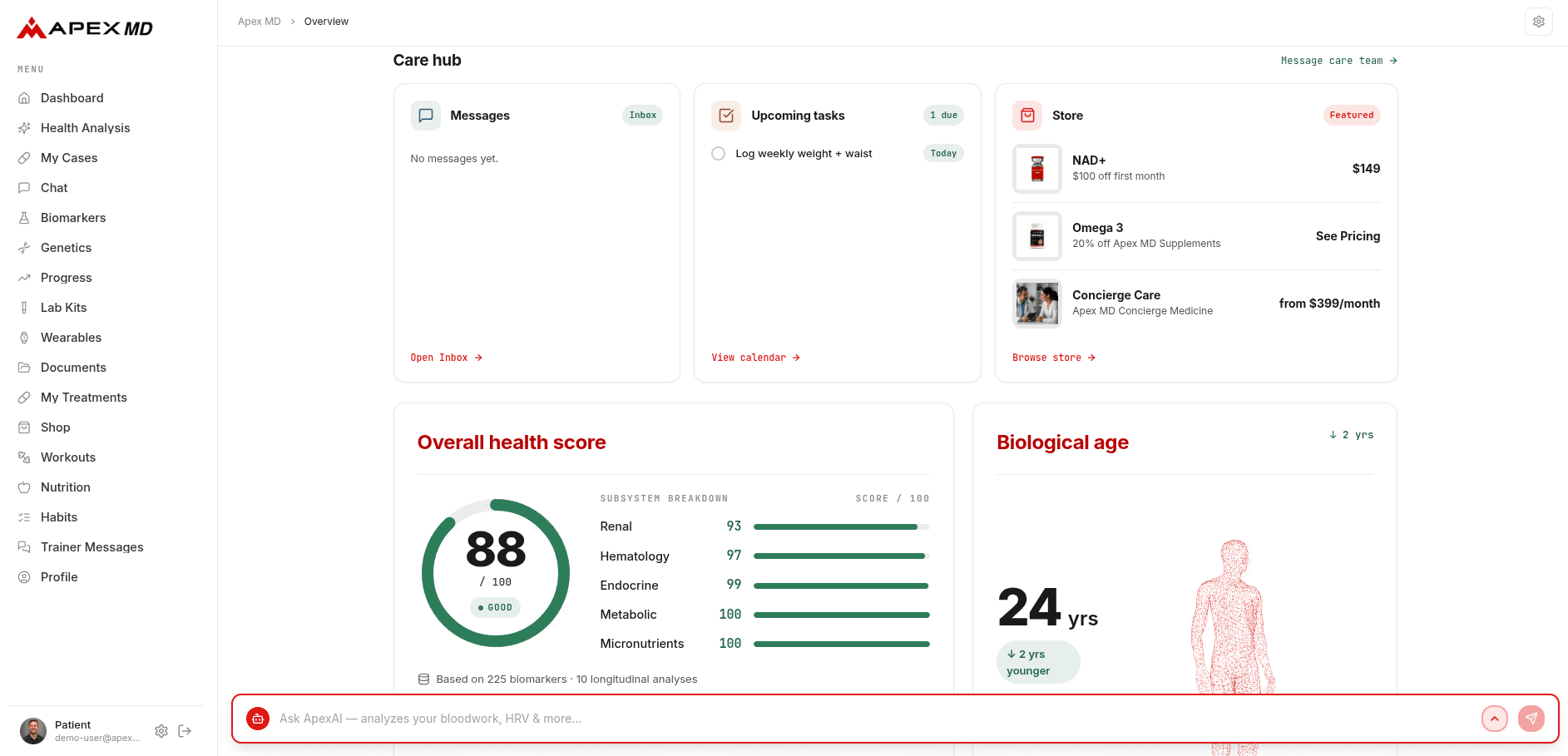Click the Hematology score bar
This screenshot has width=1568, height=756.
pos(842,556)
